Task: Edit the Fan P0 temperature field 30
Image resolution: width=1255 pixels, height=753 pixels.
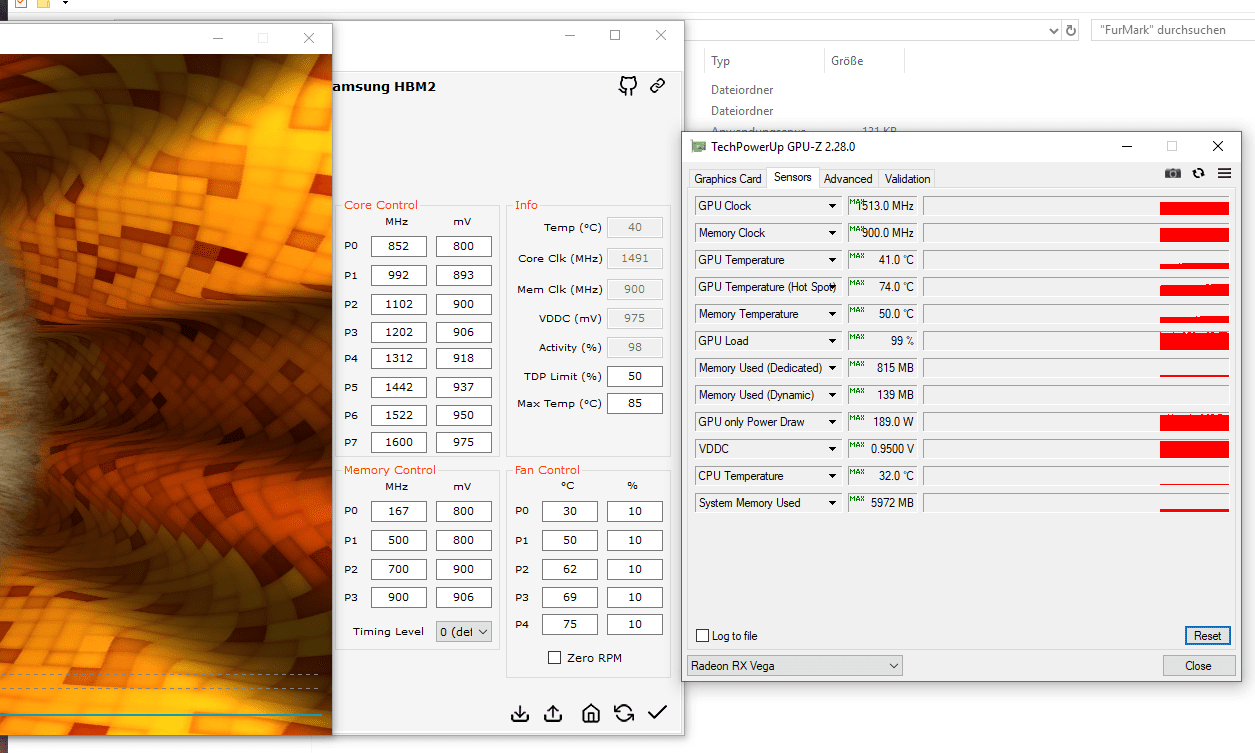Action: pyautogui.click(x=570, y=511)
